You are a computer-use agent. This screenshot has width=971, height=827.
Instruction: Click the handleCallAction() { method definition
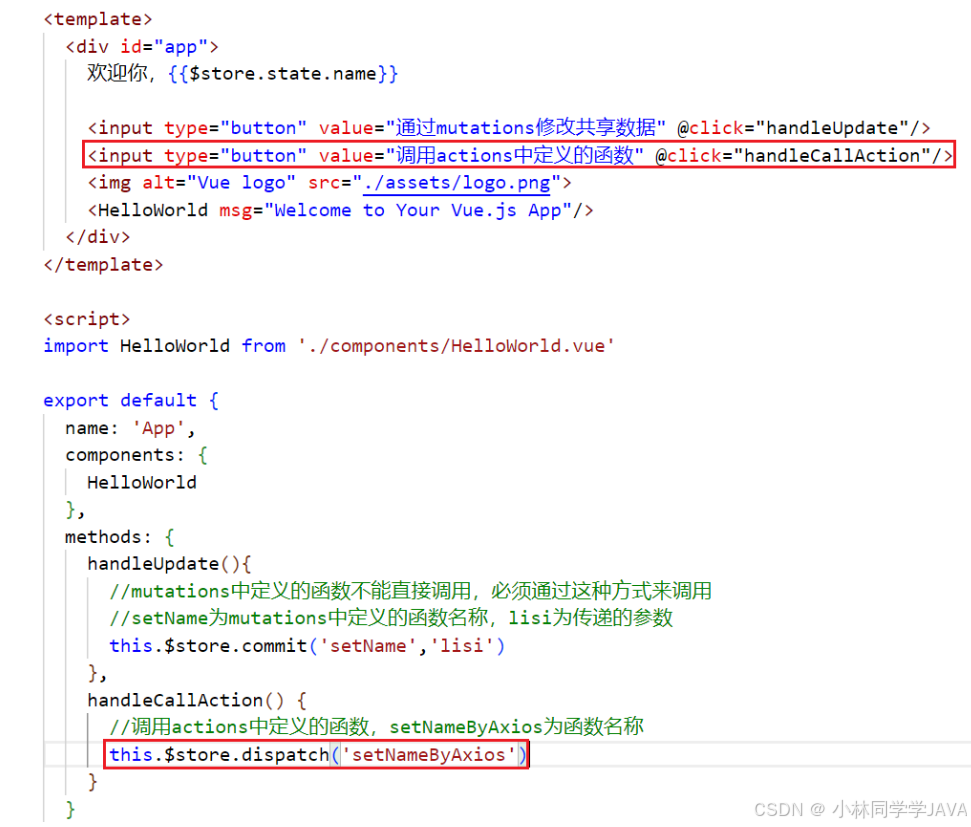click(x=197, y=700)
